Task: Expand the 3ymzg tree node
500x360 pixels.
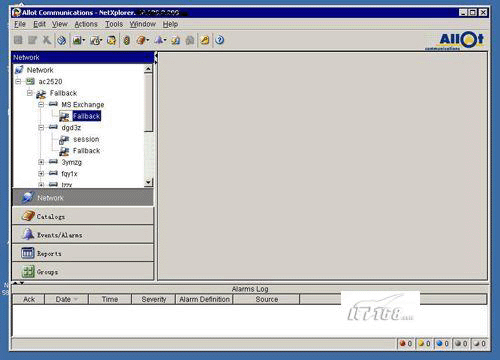Action: tap(41, 162)
